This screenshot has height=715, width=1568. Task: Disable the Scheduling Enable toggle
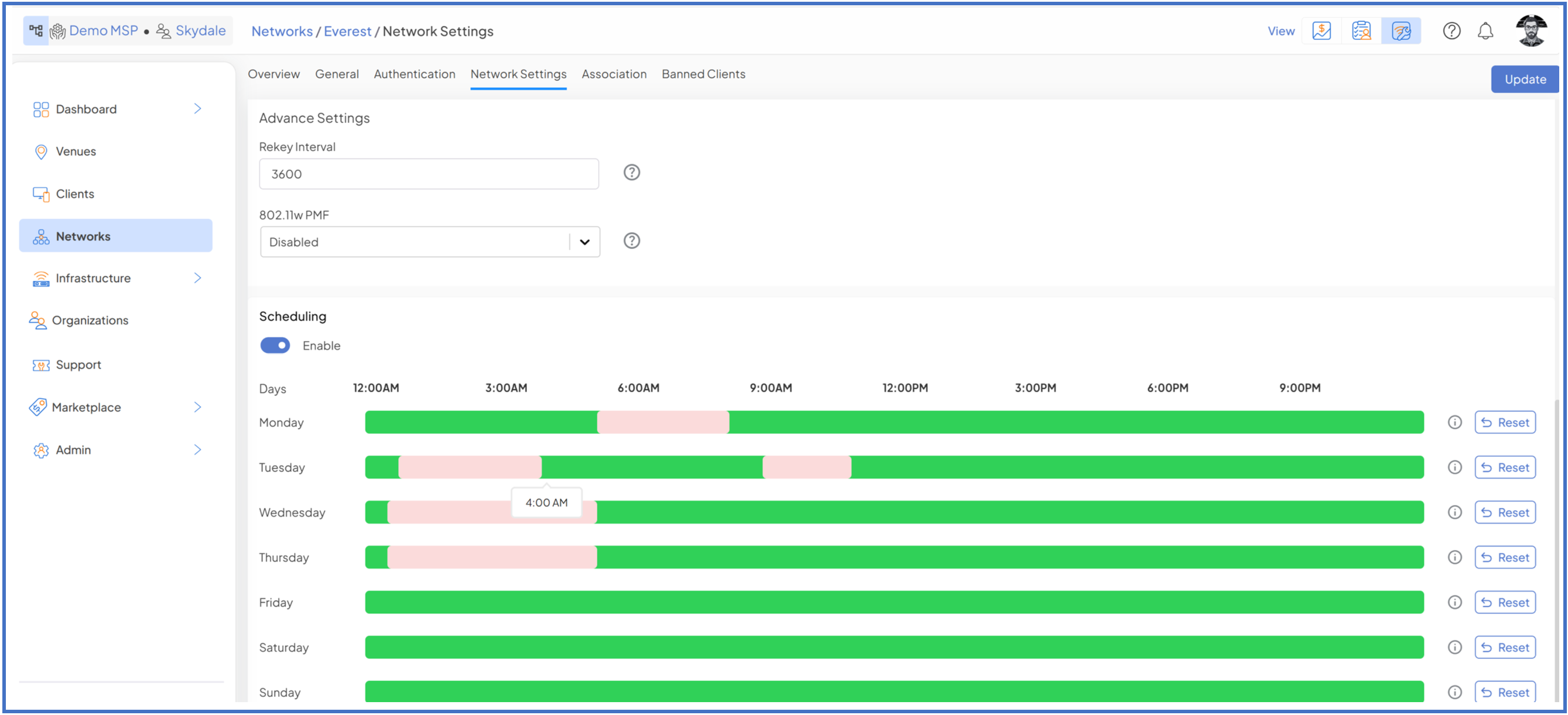pos(275,346)
